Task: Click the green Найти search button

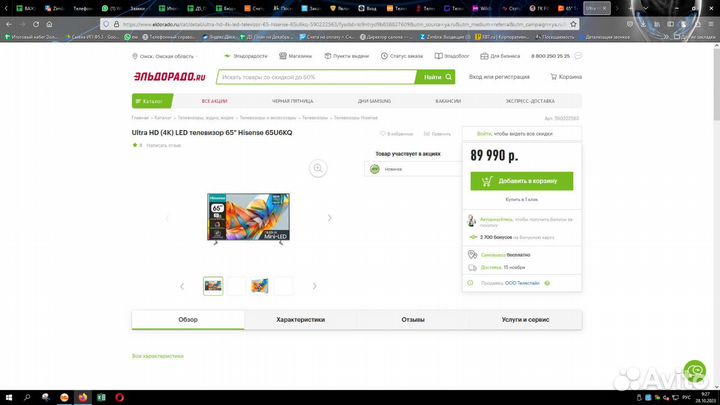Action: [x=435, y=77]
